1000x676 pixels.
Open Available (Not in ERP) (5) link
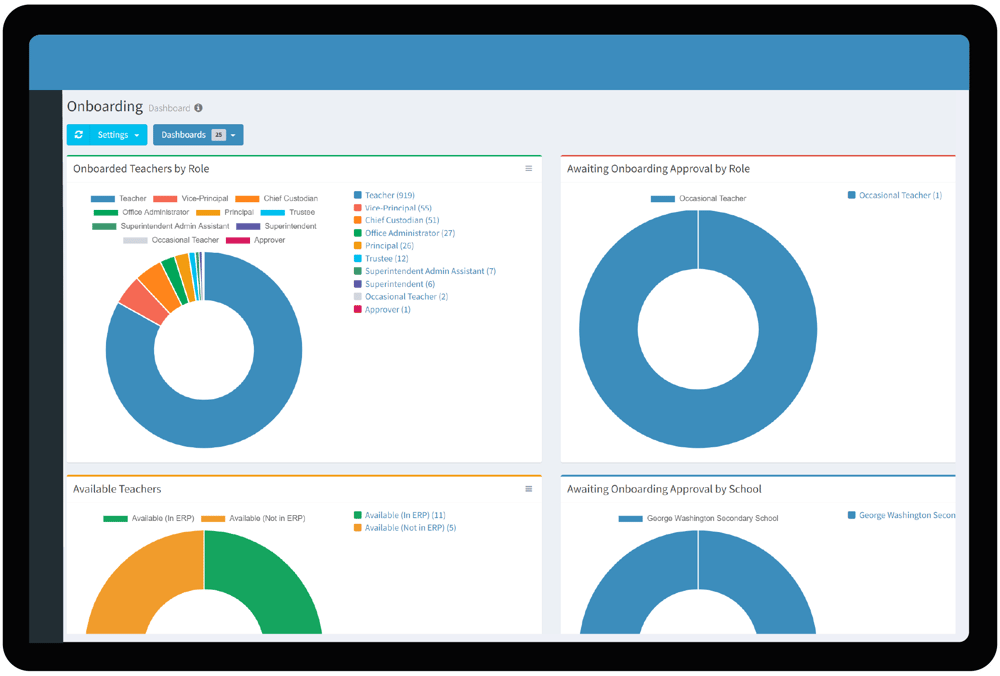coord(410,528)
